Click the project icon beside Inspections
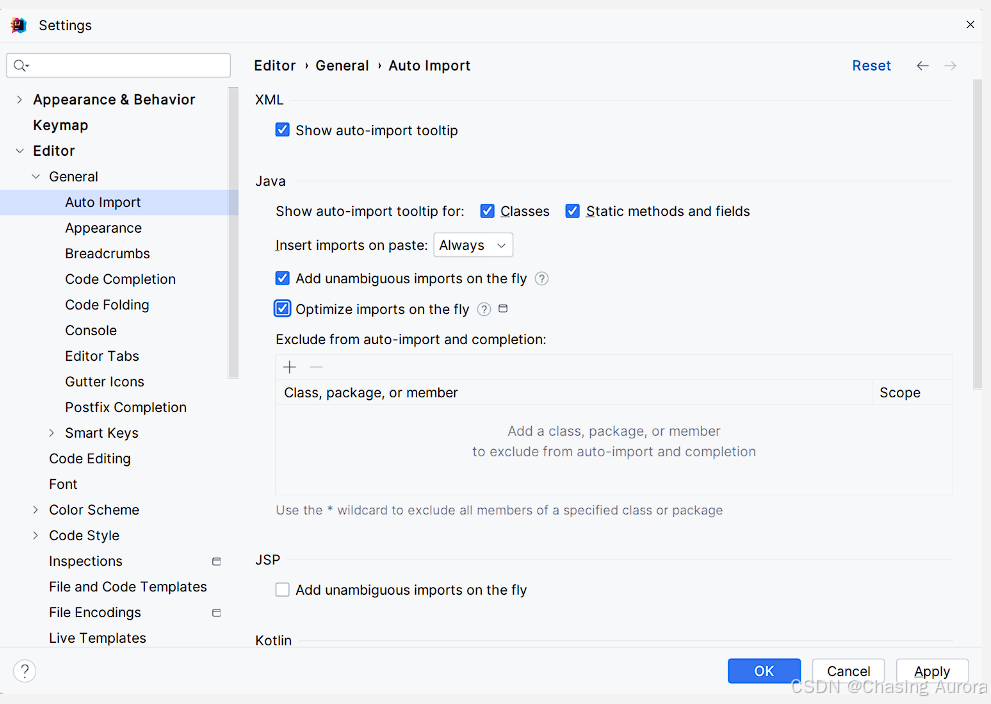Screen dimensions: 991x704 click(216, 561)
